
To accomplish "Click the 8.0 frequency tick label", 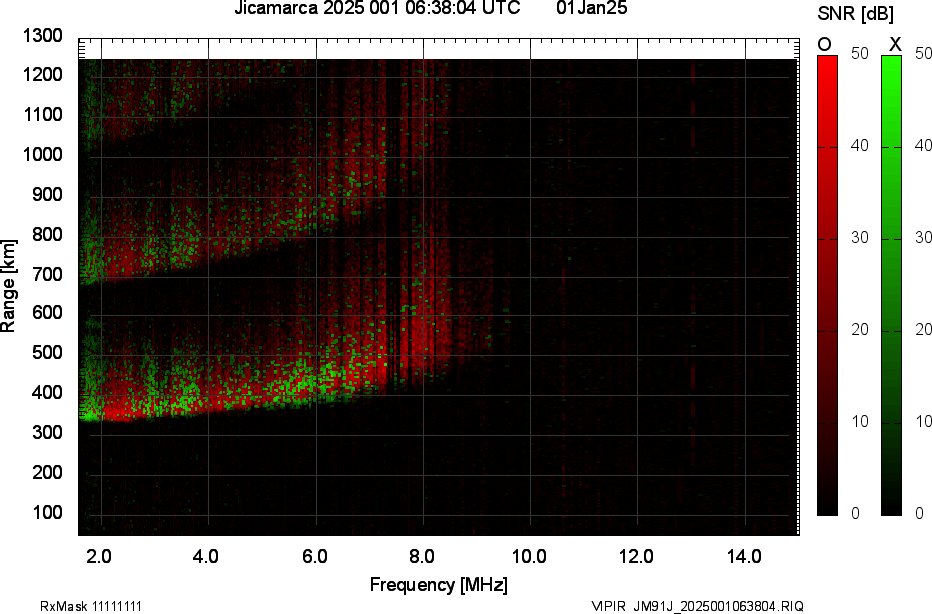I will tap(421, 556).
